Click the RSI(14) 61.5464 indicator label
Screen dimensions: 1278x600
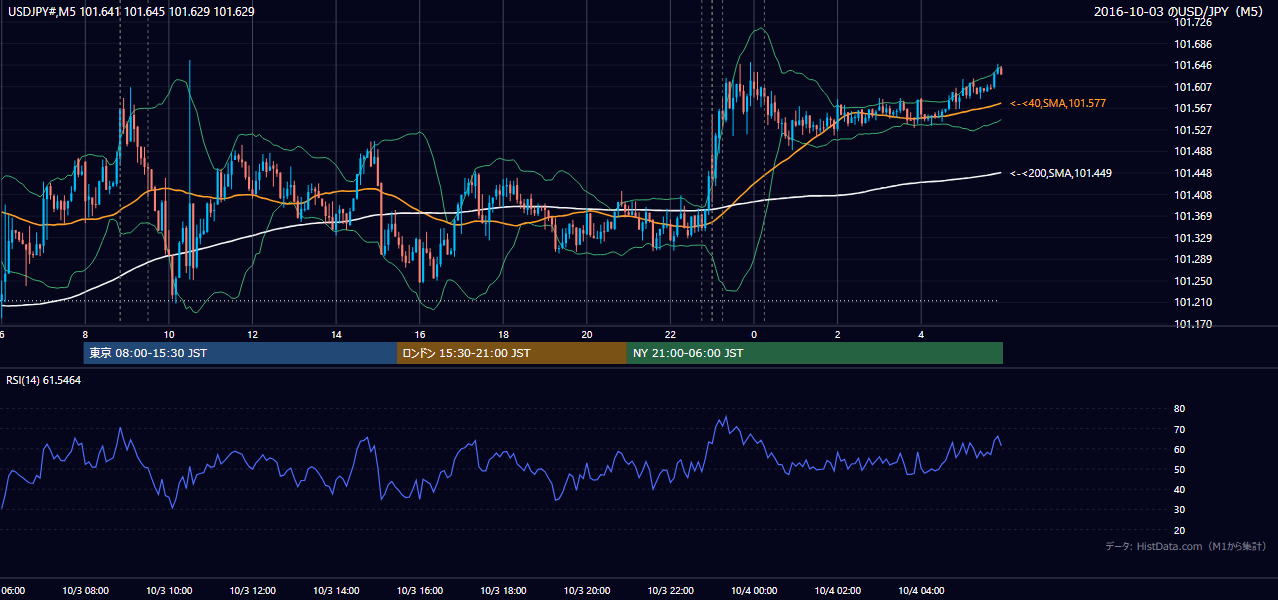tap(44, 380)
